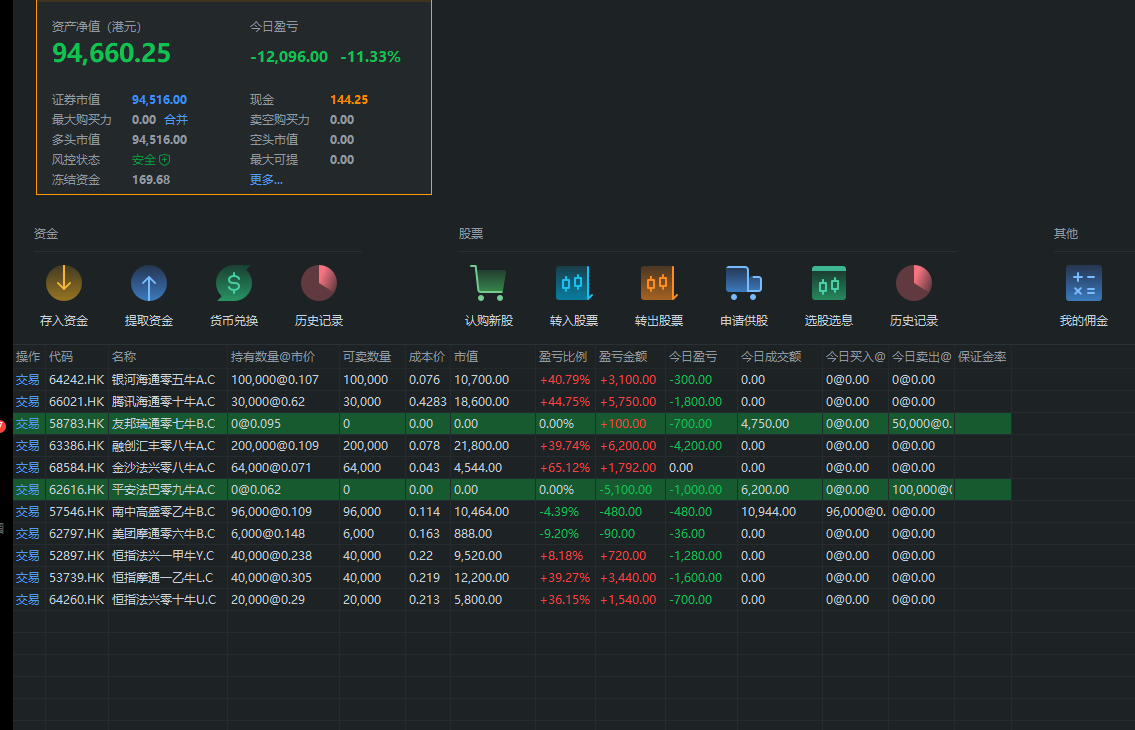Click 交易 for 53739.HK row
Screen dimensions: 1135x730
pos(28,578)
